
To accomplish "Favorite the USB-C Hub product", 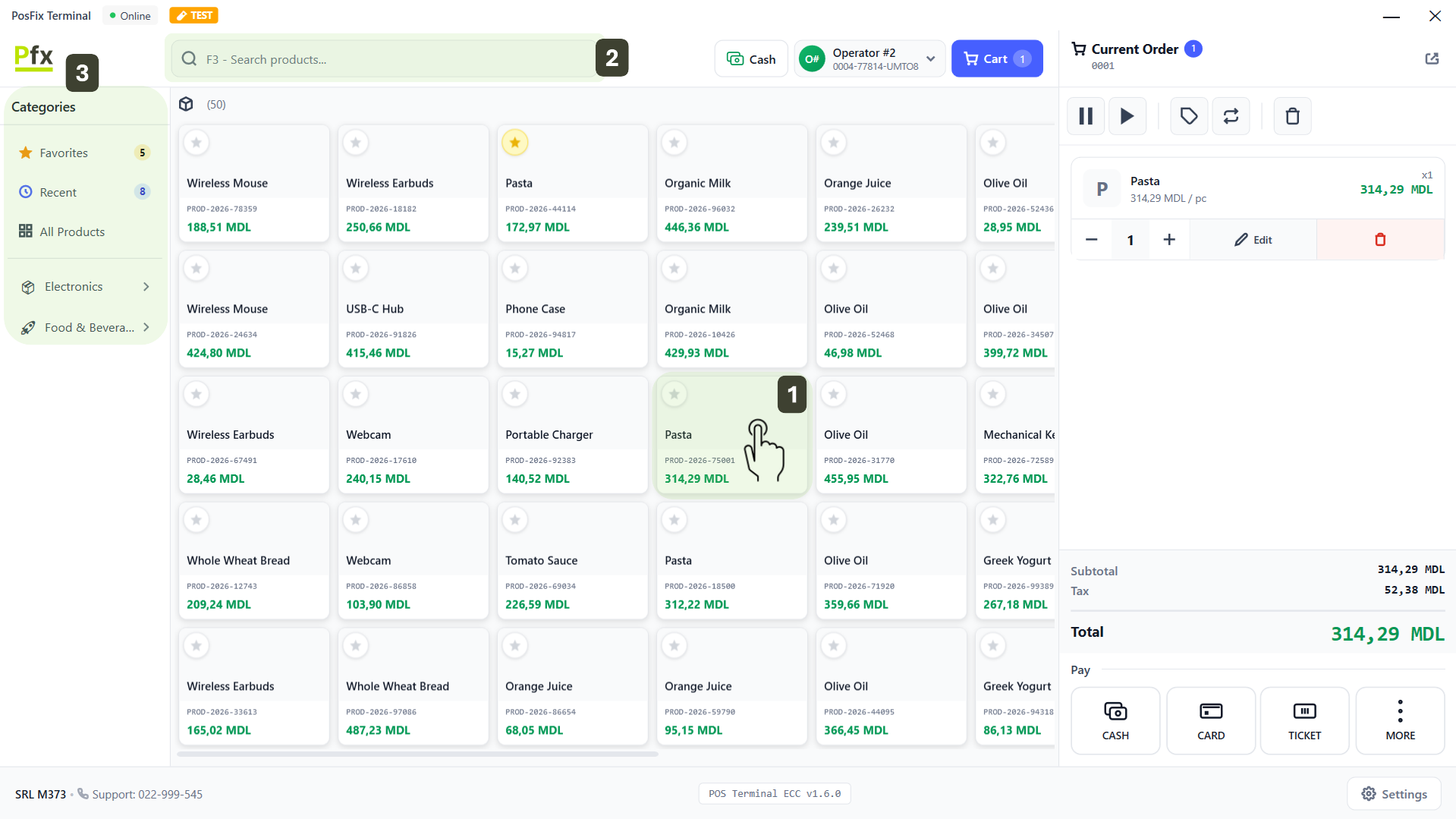I will pyautogui.click(x=355, y=268).
